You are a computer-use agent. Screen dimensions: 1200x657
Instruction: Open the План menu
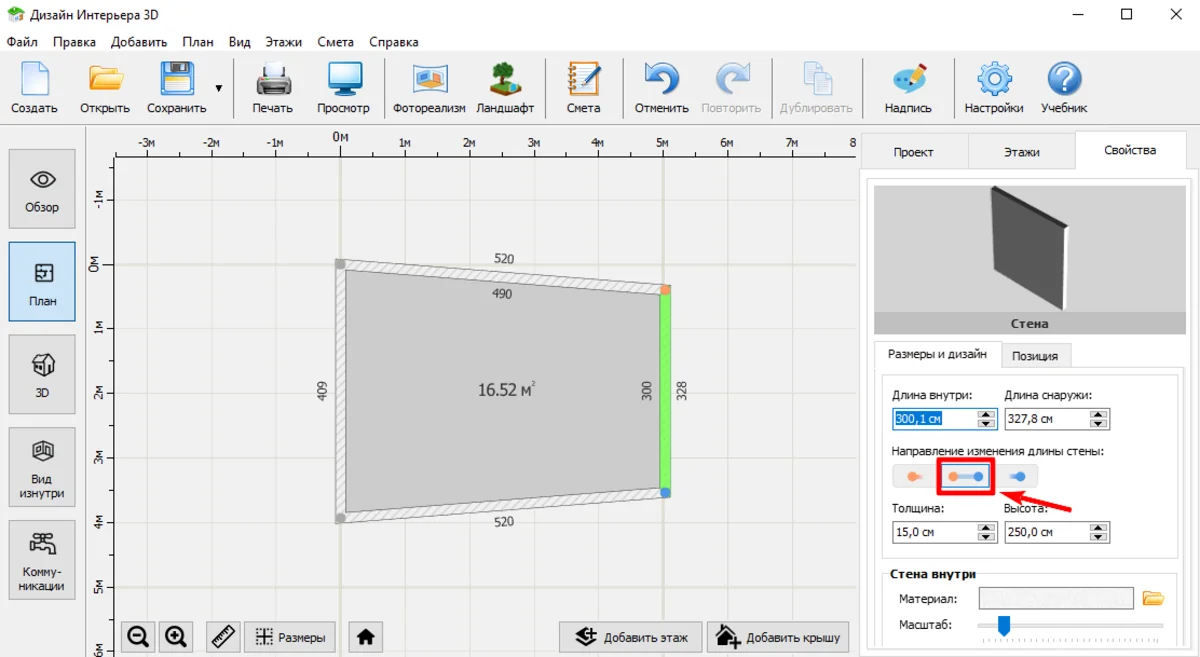pos(198,42)
